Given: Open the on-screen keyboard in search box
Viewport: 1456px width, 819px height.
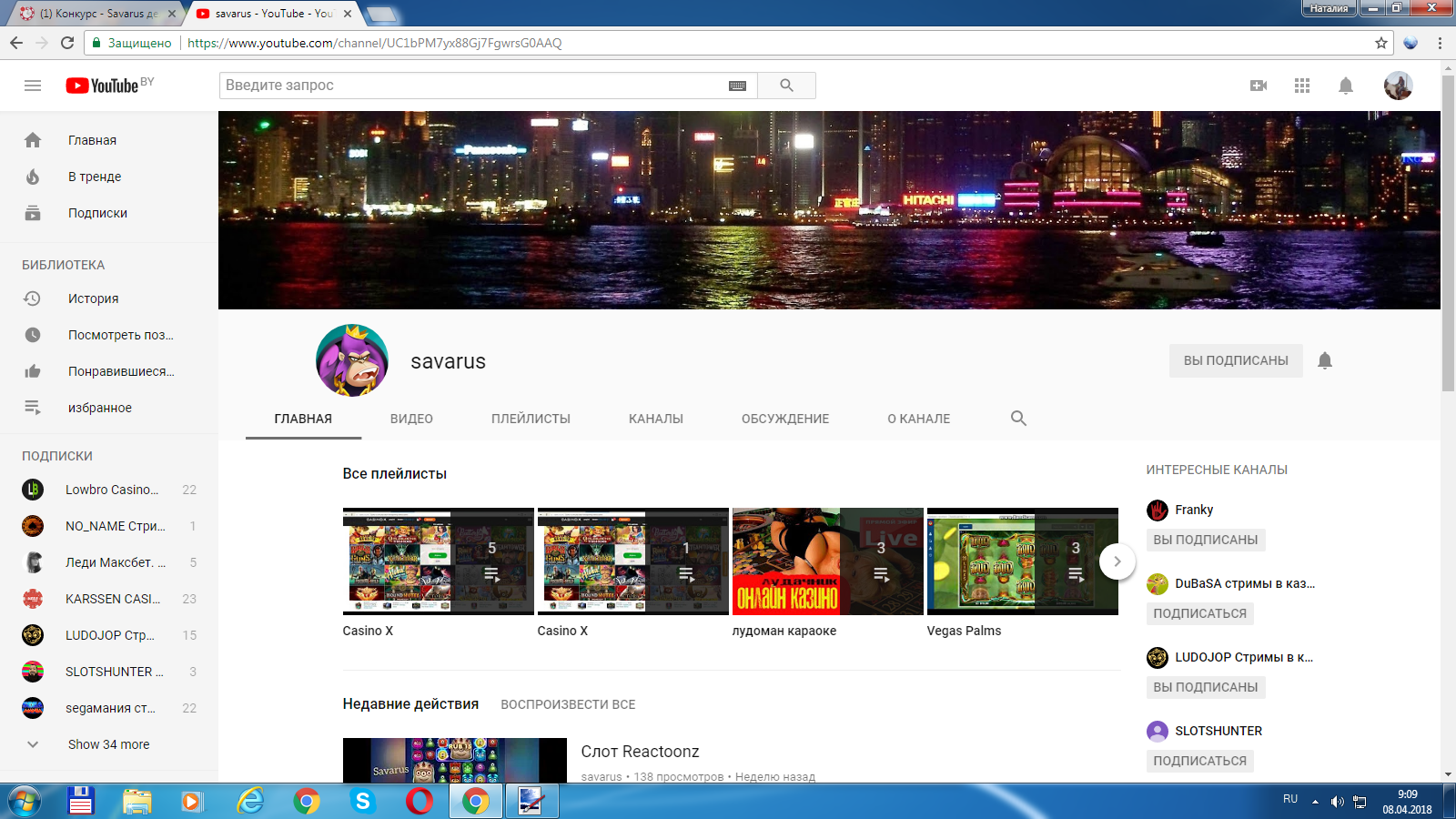Looking at the screenshot, I should pyautogui.click(x=737, y=86).
